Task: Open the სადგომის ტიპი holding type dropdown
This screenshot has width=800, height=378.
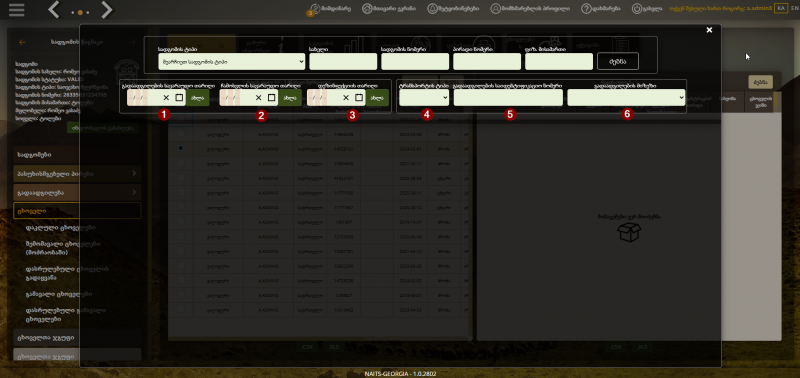Action: pos(232,62)
